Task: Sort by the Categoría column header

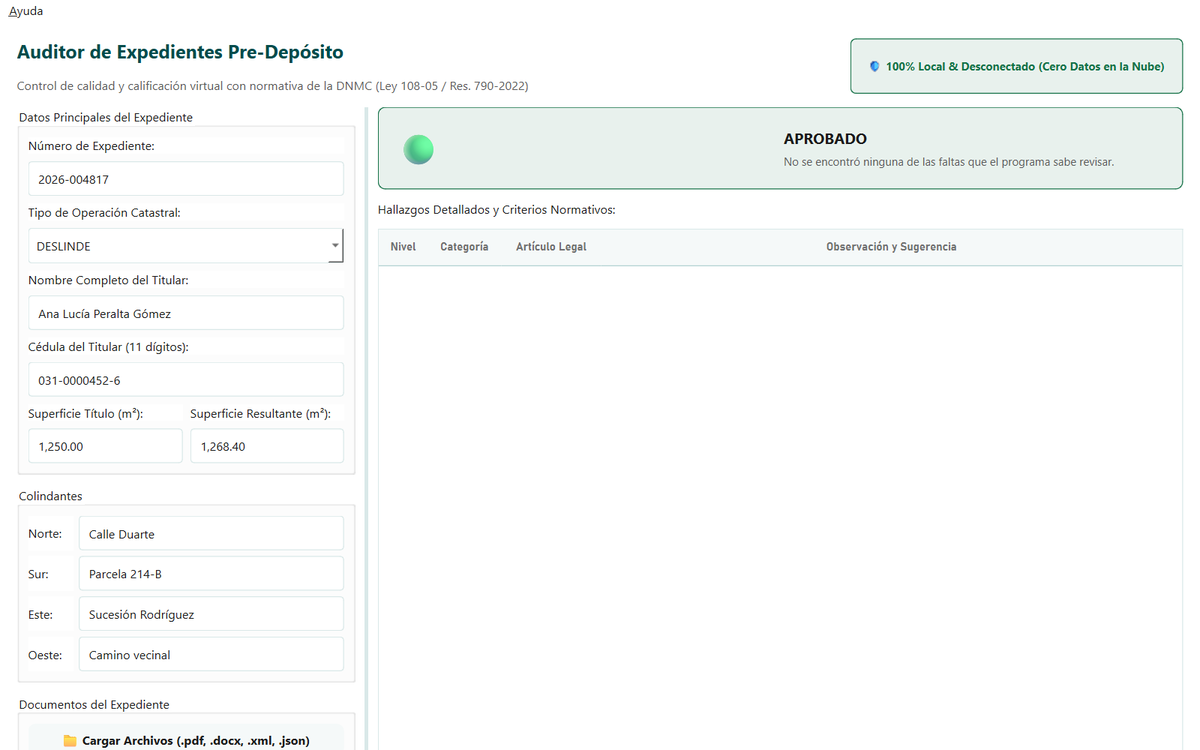Action: point(464,247)
